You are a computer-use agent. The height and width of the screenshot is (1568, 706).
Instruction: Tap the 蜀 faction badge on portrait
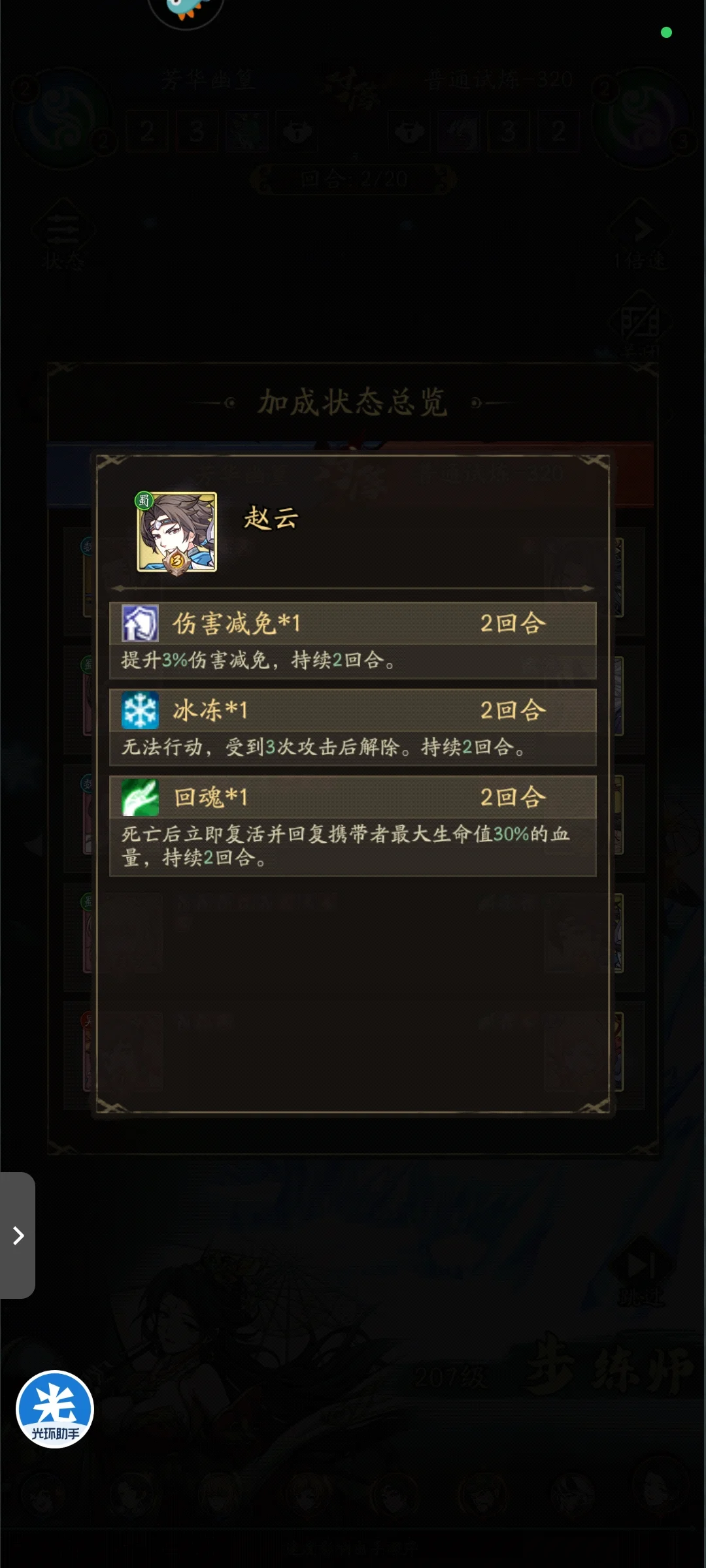(x=144, y=501)
